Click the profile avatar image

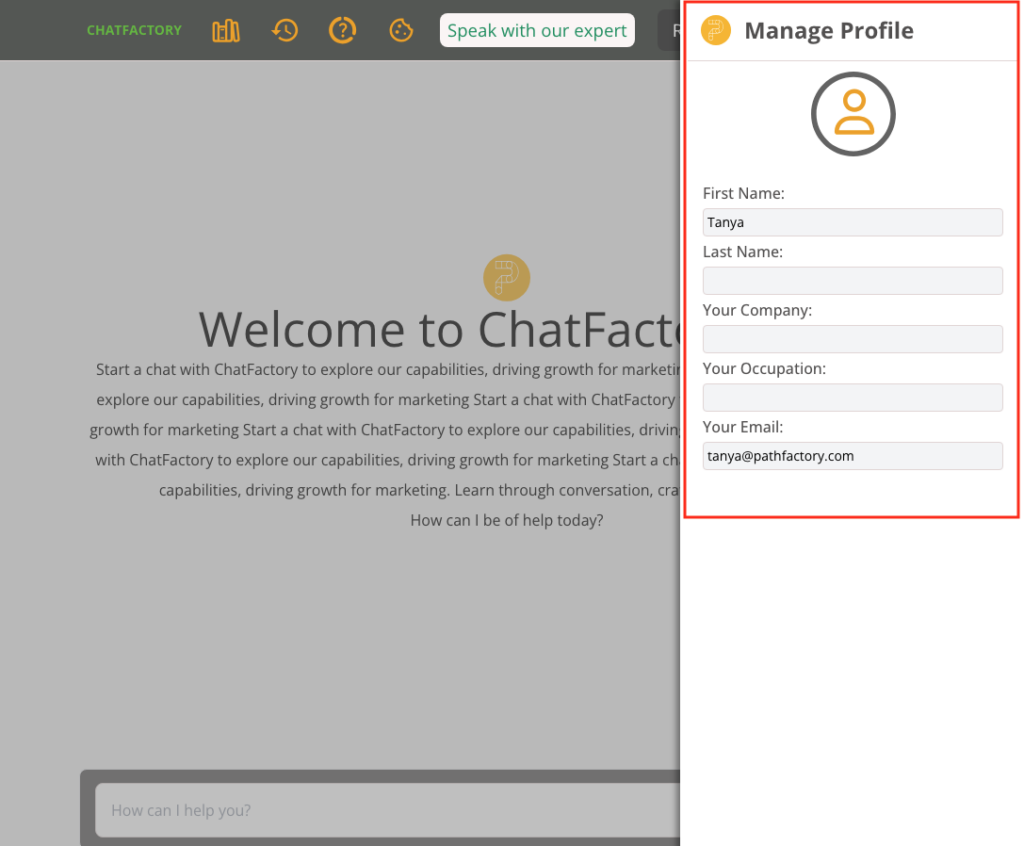[853, 114]
